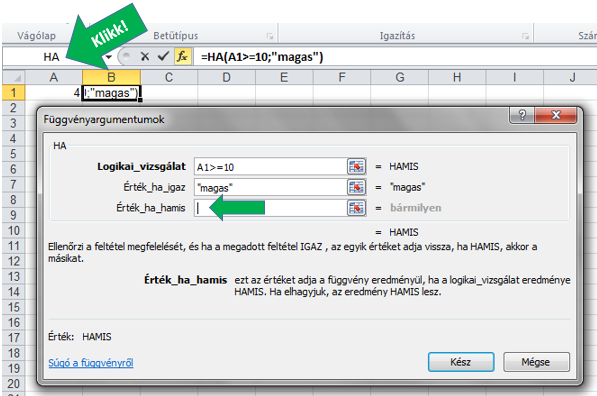The image size is (597, 396).
Task: Close the Függvényargumentumok dialog
Action: pos(555,115)
